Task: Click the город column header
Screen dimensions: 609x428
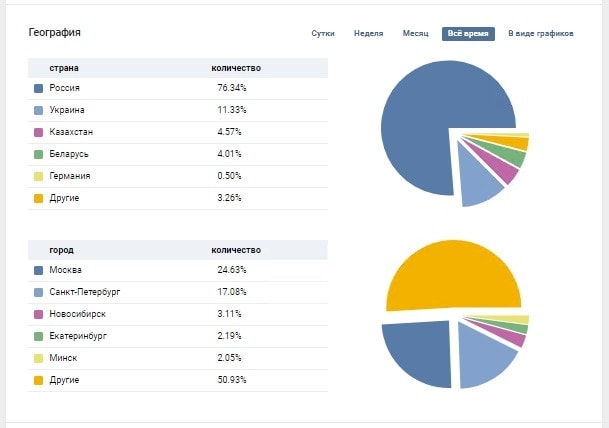Action: pos(61,249)
